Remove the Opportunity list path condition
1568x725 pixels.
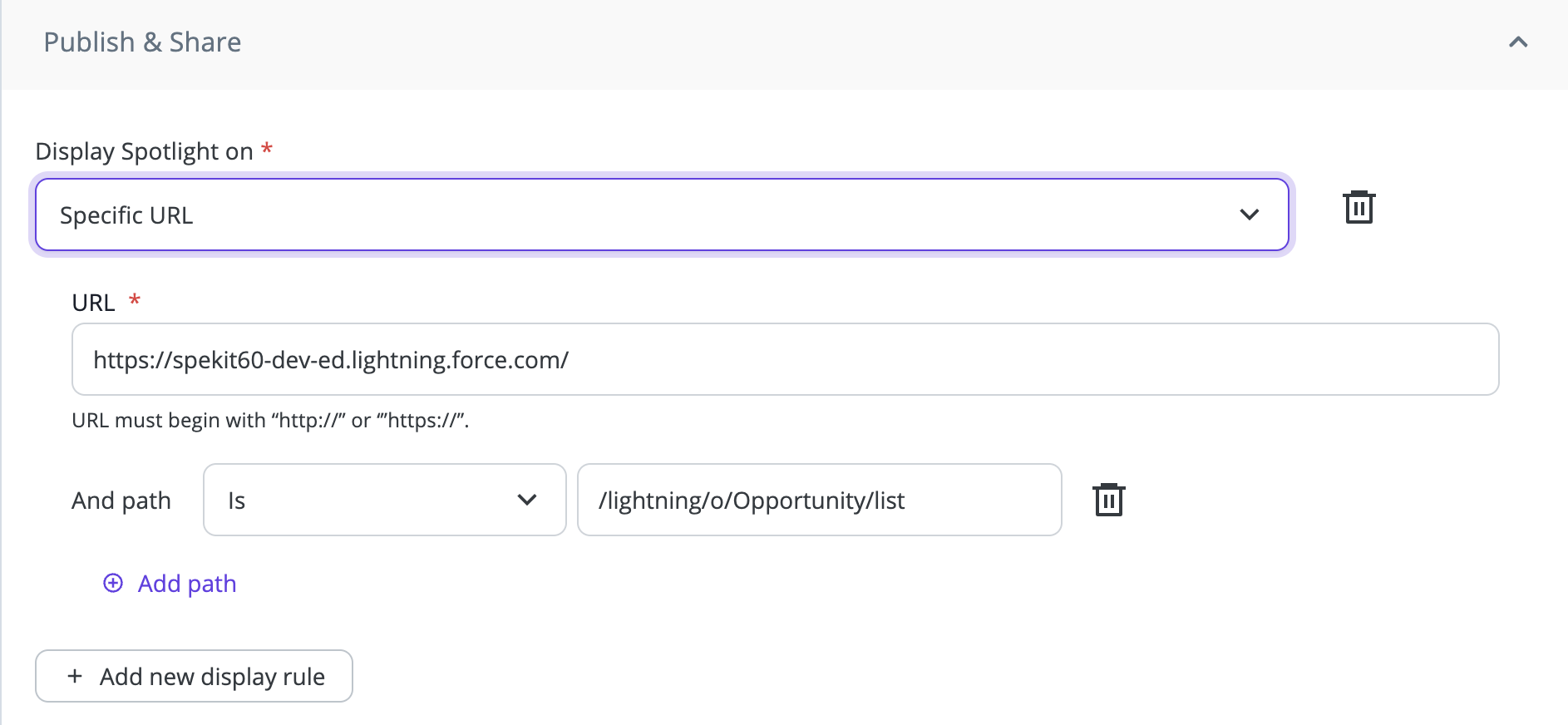tap(1108, 500)
